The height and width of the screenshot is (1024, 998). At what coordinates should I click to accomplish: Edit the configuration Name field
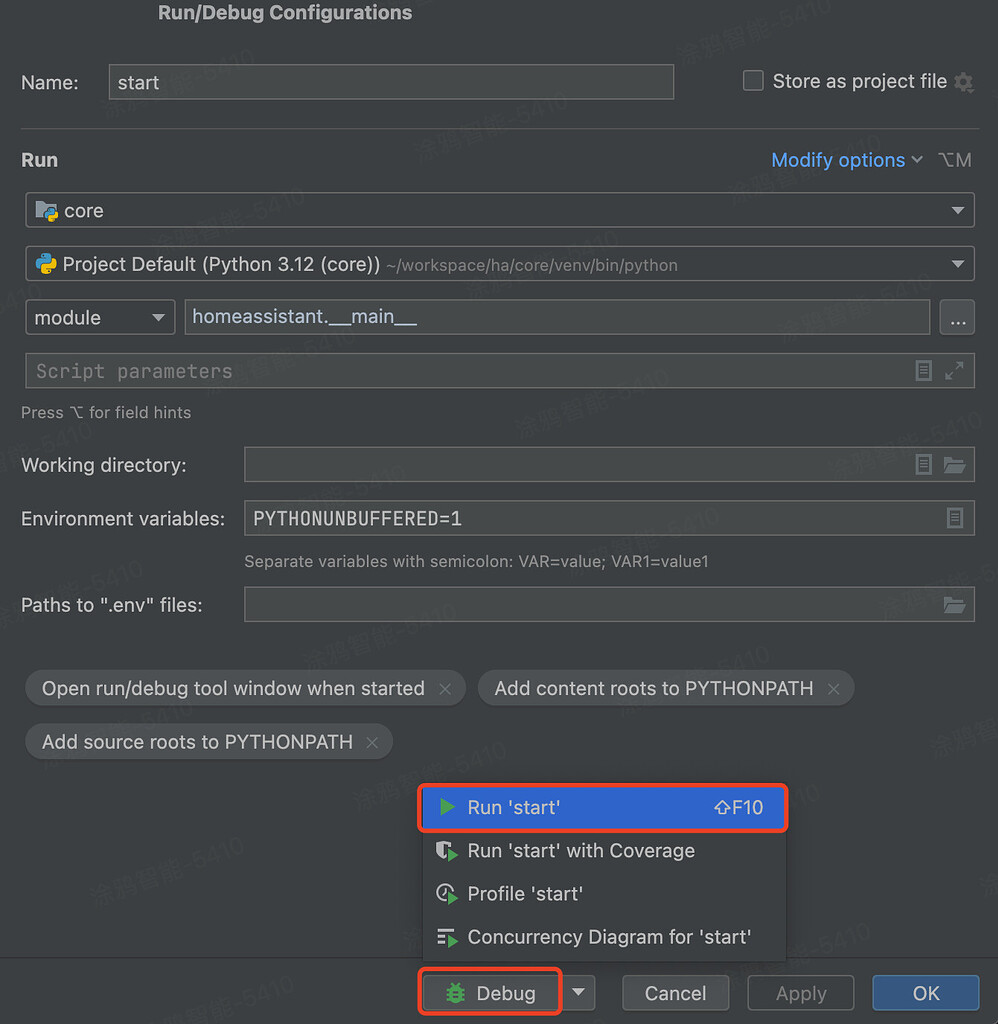pyautogui.click(x=390, y=82)
